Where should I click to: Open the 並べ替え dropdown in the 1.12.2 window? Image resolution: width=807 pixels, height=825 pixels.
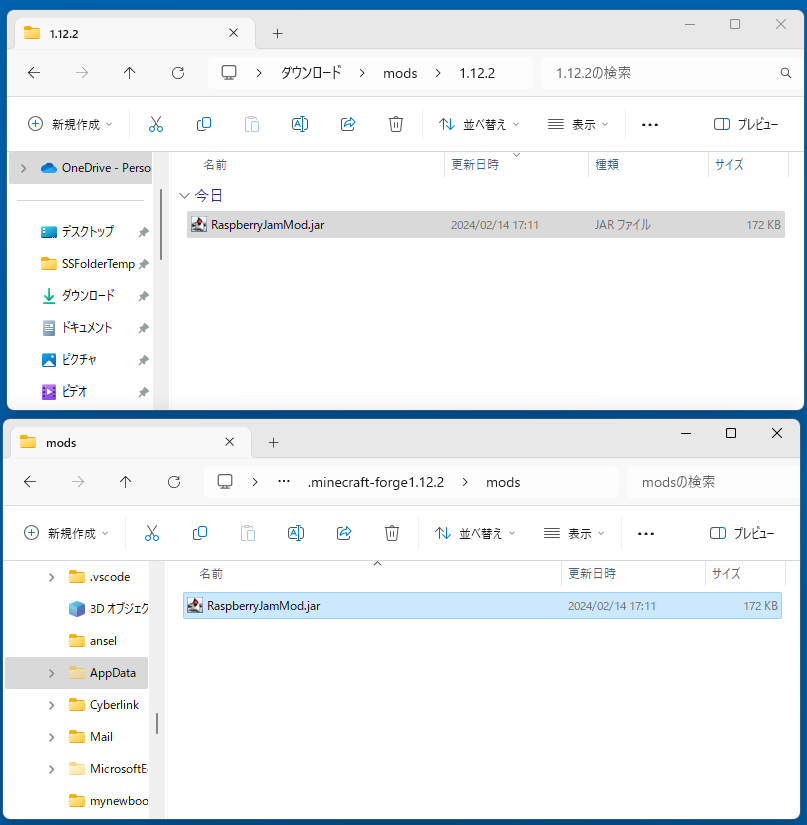coord(479,124)
